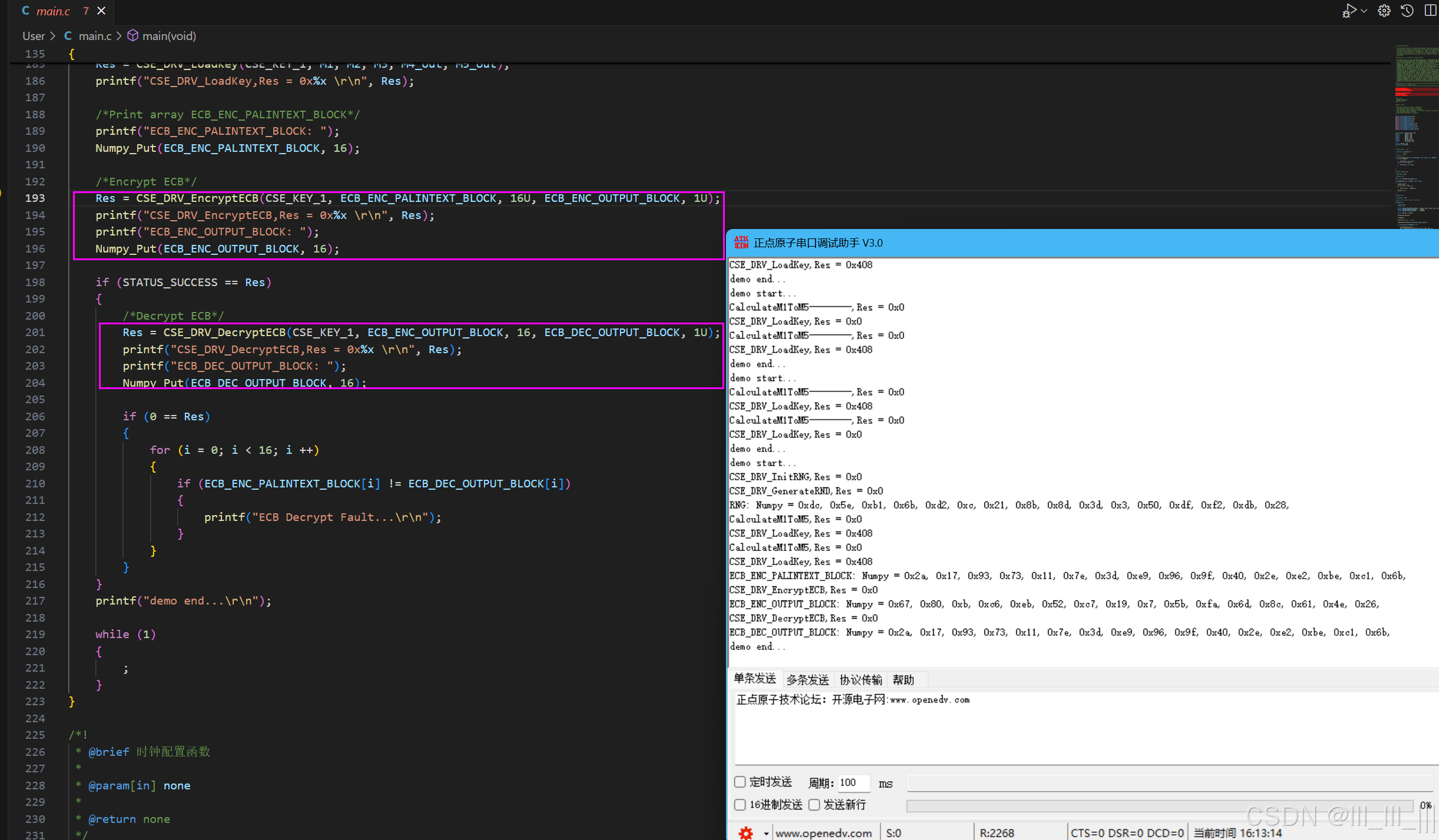Click the Debug/Run C file icon
The image size is (1439, 840).
pyautogui.click(x=1348, y=11)
